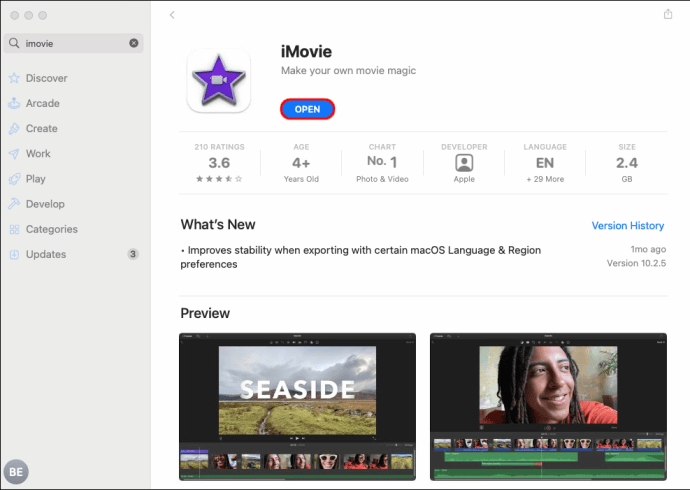
Task: Click the iMovie app title
Action: (306, 51)
